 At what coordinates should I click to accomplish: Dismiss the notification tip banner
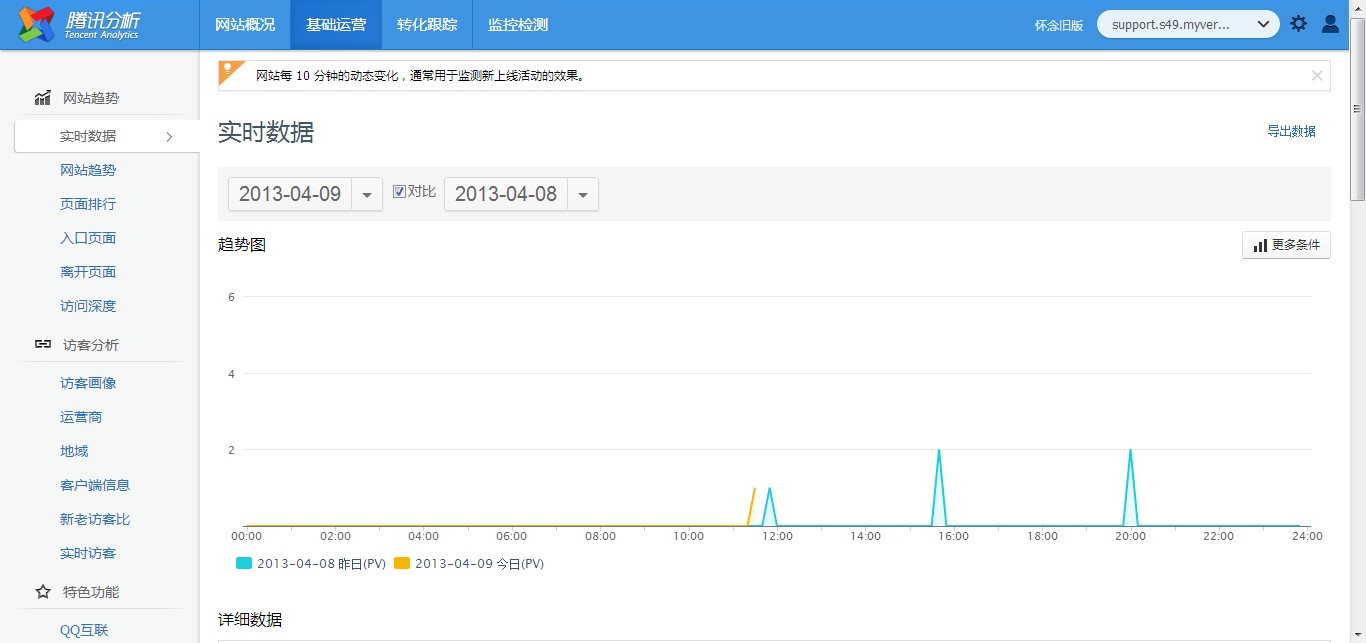pos(1317,75)
